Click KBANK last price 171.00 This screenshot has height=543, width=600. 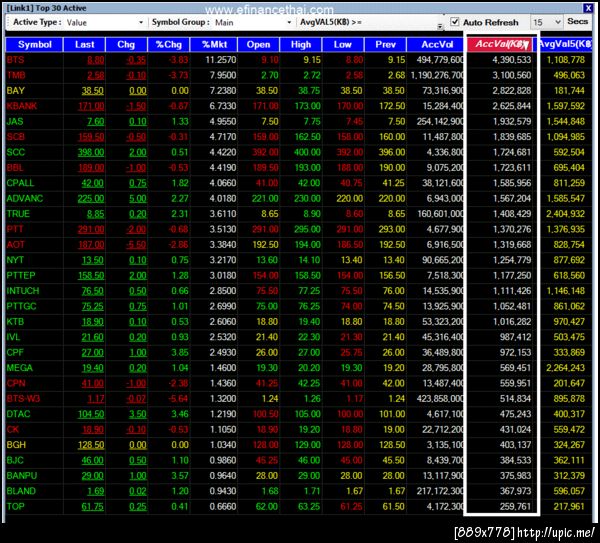[91, 106]
